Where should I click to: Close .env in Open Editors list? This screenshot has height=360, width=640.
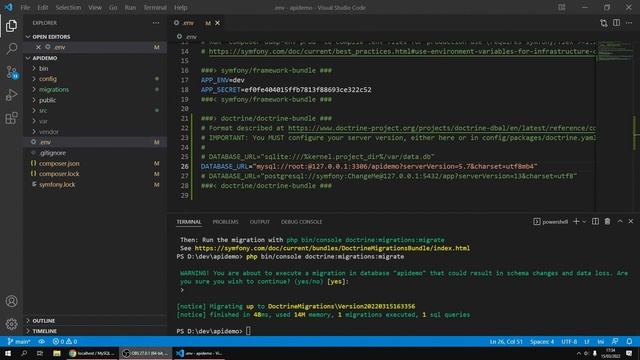click(x=38, y=47)
